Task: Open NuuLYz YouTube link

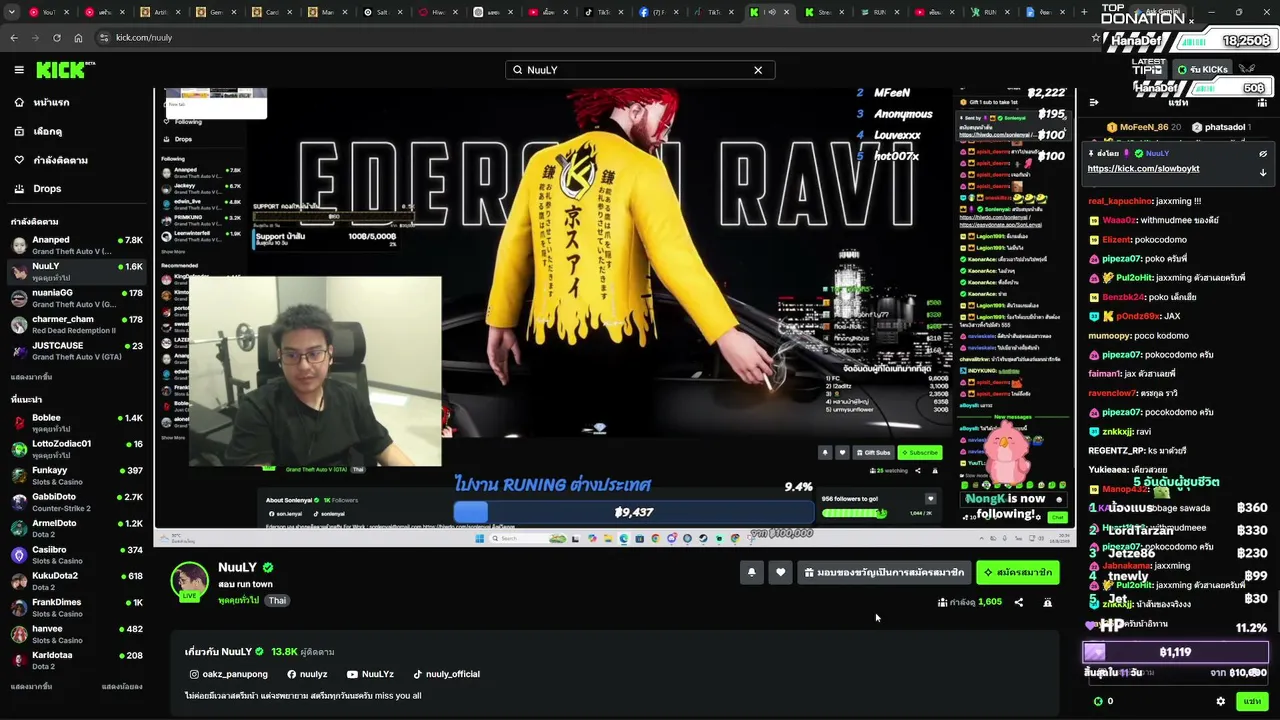Action: click(370, 674)
